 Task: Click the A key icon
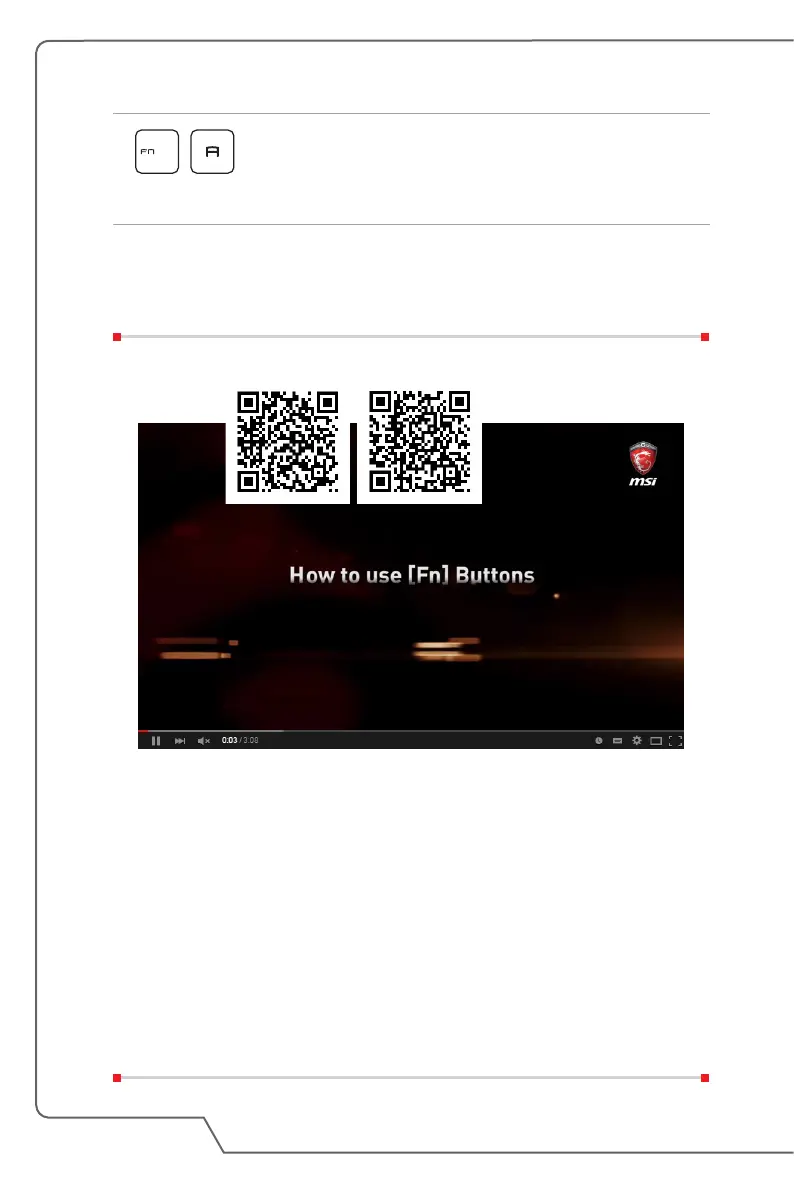pyautogui.click(x=212, y=152)
